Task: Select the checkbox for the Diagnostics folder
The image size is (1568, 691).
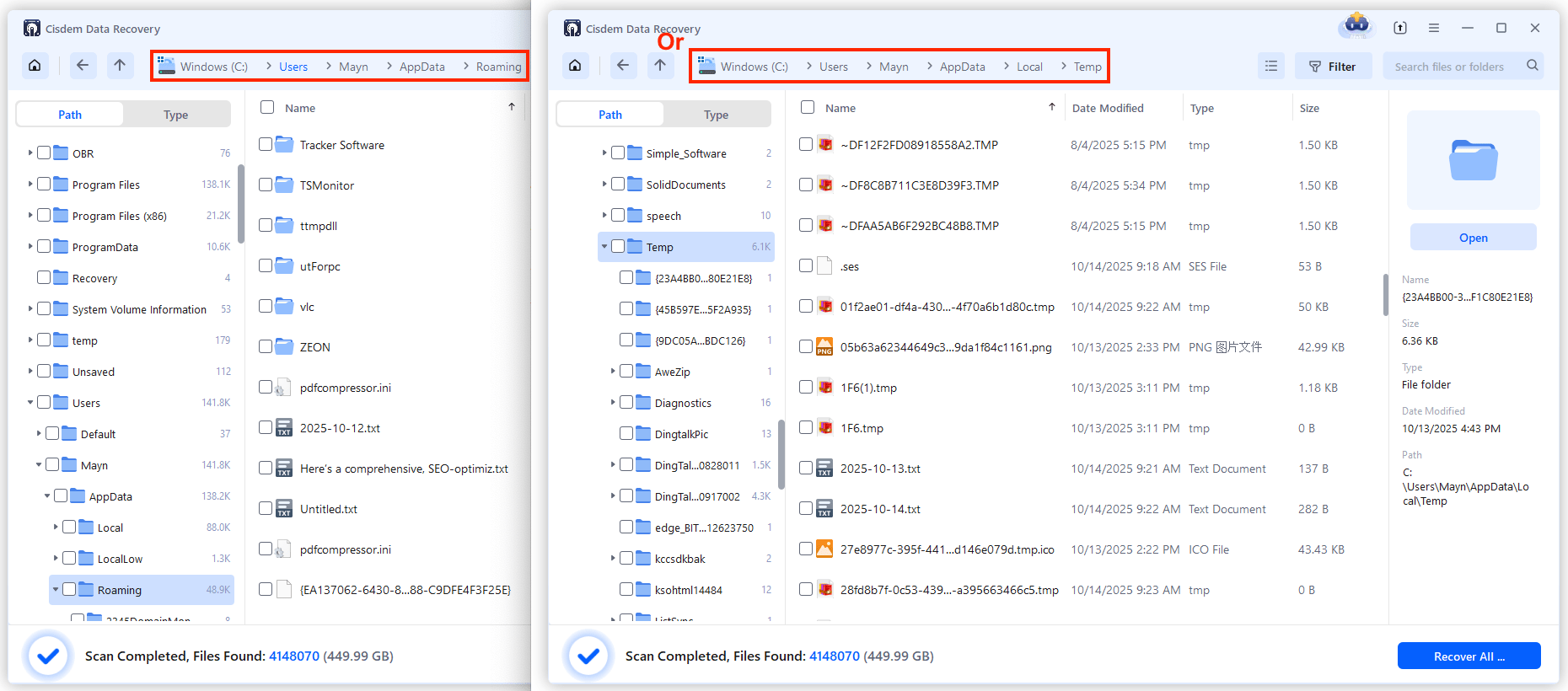Action: tap(626, 403)
